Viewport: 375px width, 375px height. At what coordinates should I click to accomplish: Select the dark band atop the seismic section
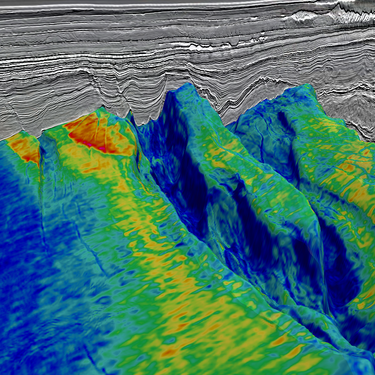[167, 2]
